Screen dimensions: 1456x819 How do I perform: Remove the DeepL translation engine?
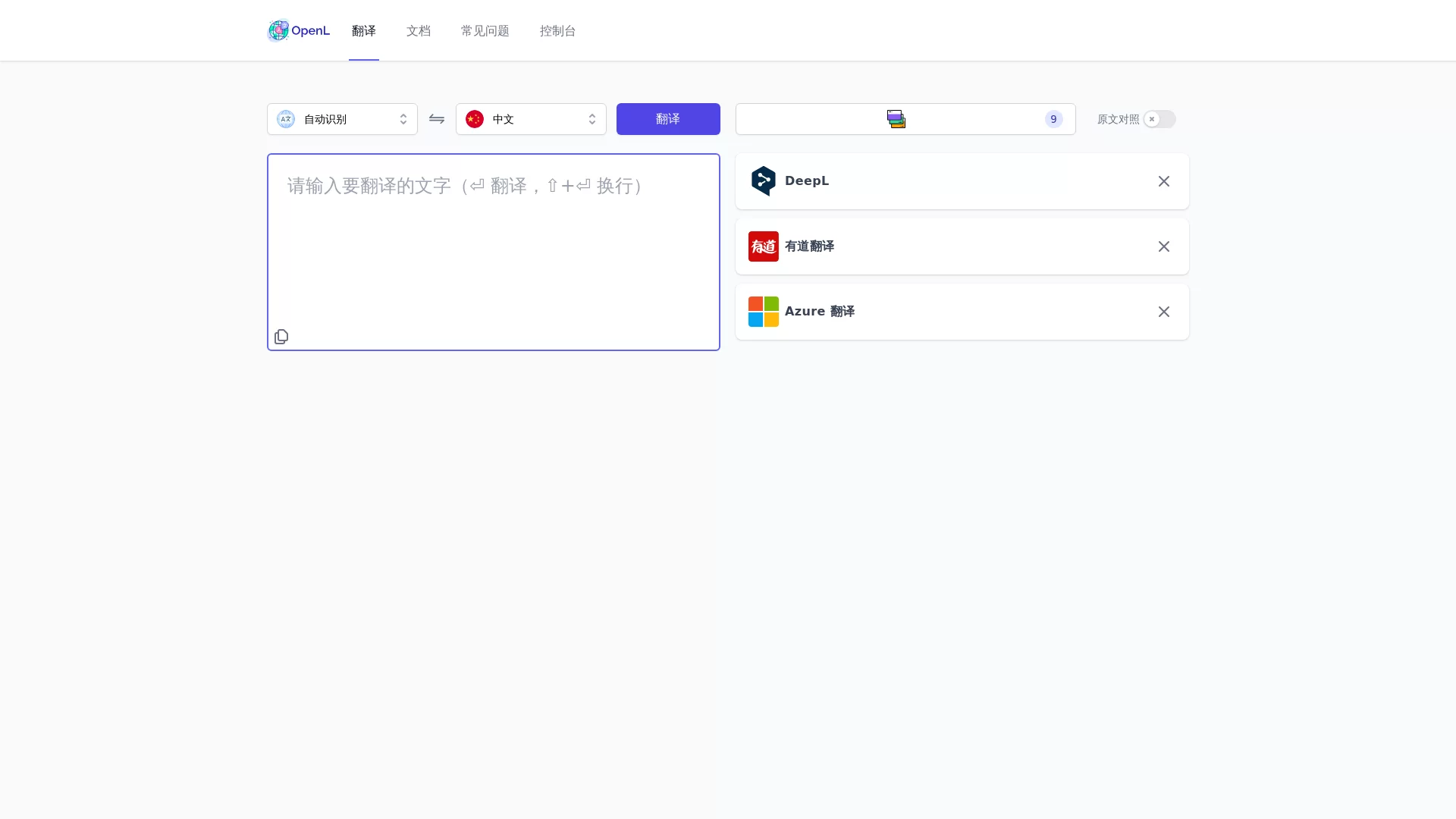point(1163,181)
